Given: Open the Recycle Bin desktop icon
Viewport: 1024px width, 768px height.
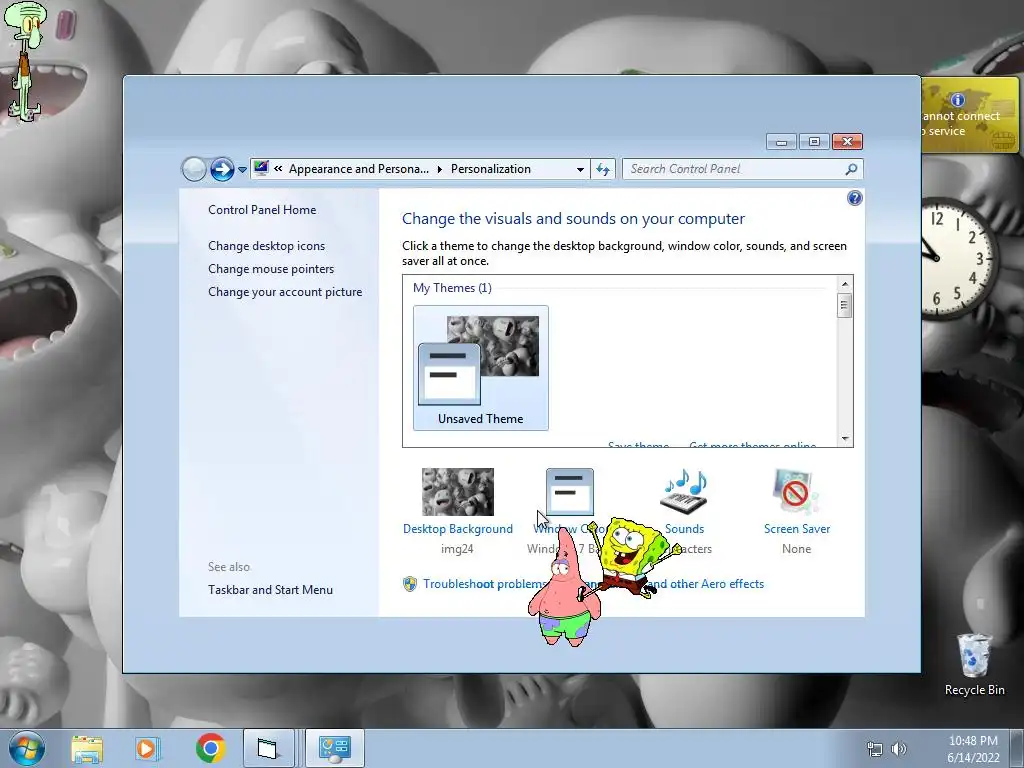Looking at the screenshot, I should pos(974,665).
